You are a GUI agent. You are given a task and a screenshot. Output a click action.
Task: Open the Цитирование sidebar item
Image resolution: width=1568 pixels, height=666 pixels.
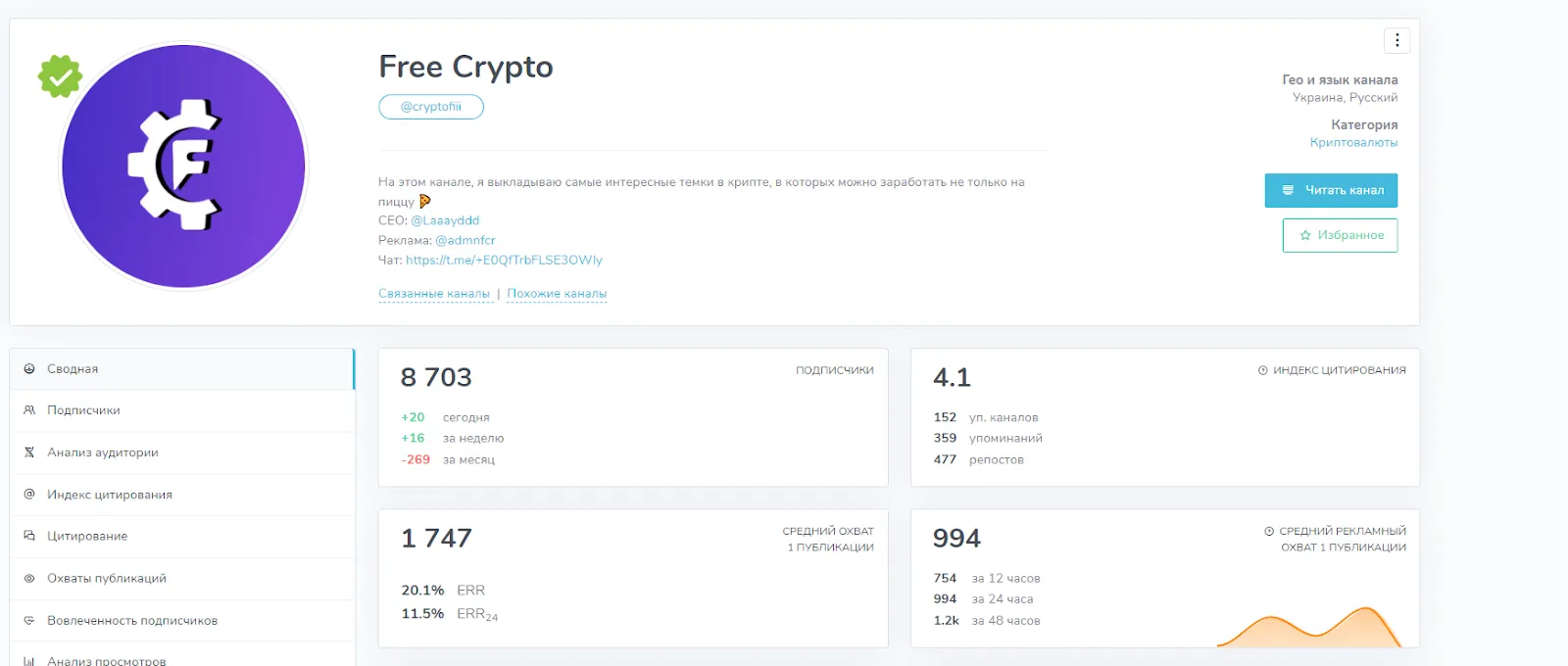click(182, 536)
